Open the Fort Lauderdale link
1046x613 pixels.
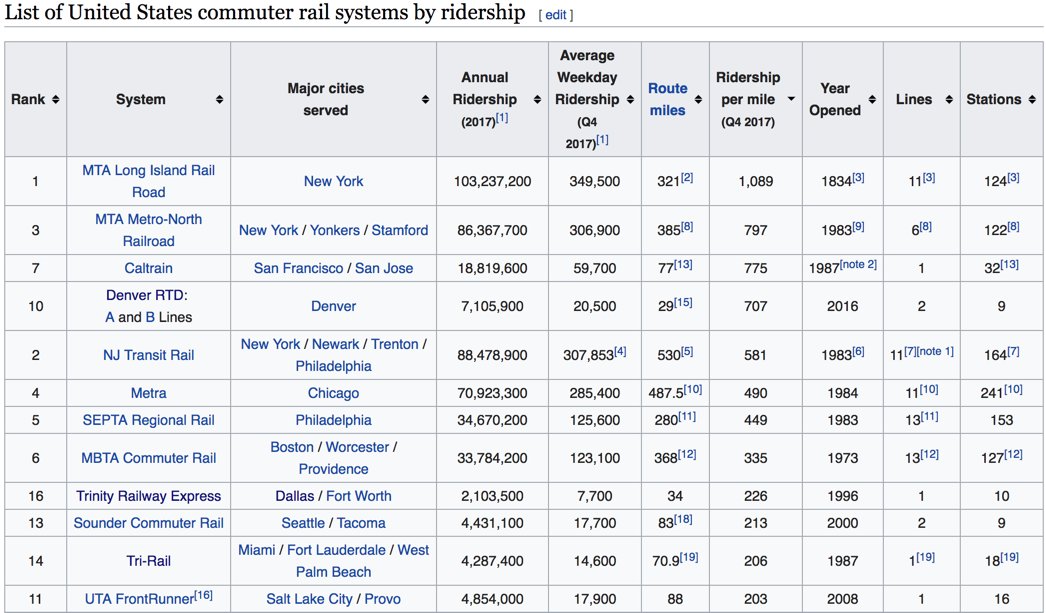click(x=336, y=550)
